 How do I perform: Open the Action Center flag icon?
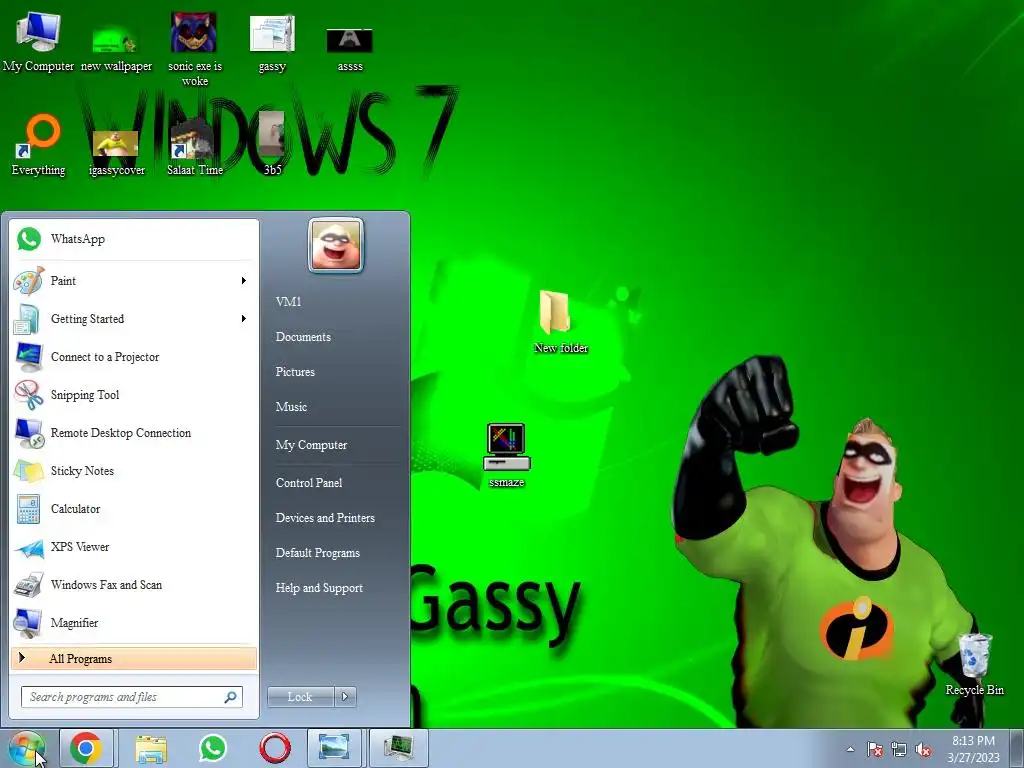875,749
